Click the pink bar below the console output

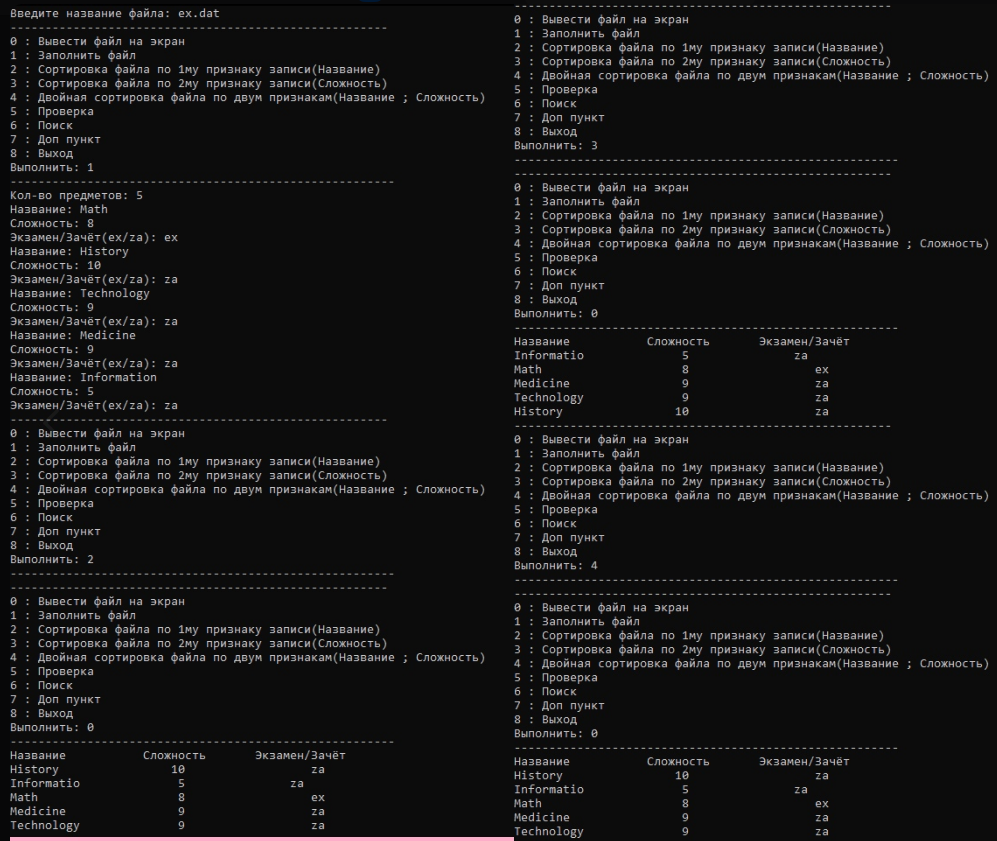260,838
